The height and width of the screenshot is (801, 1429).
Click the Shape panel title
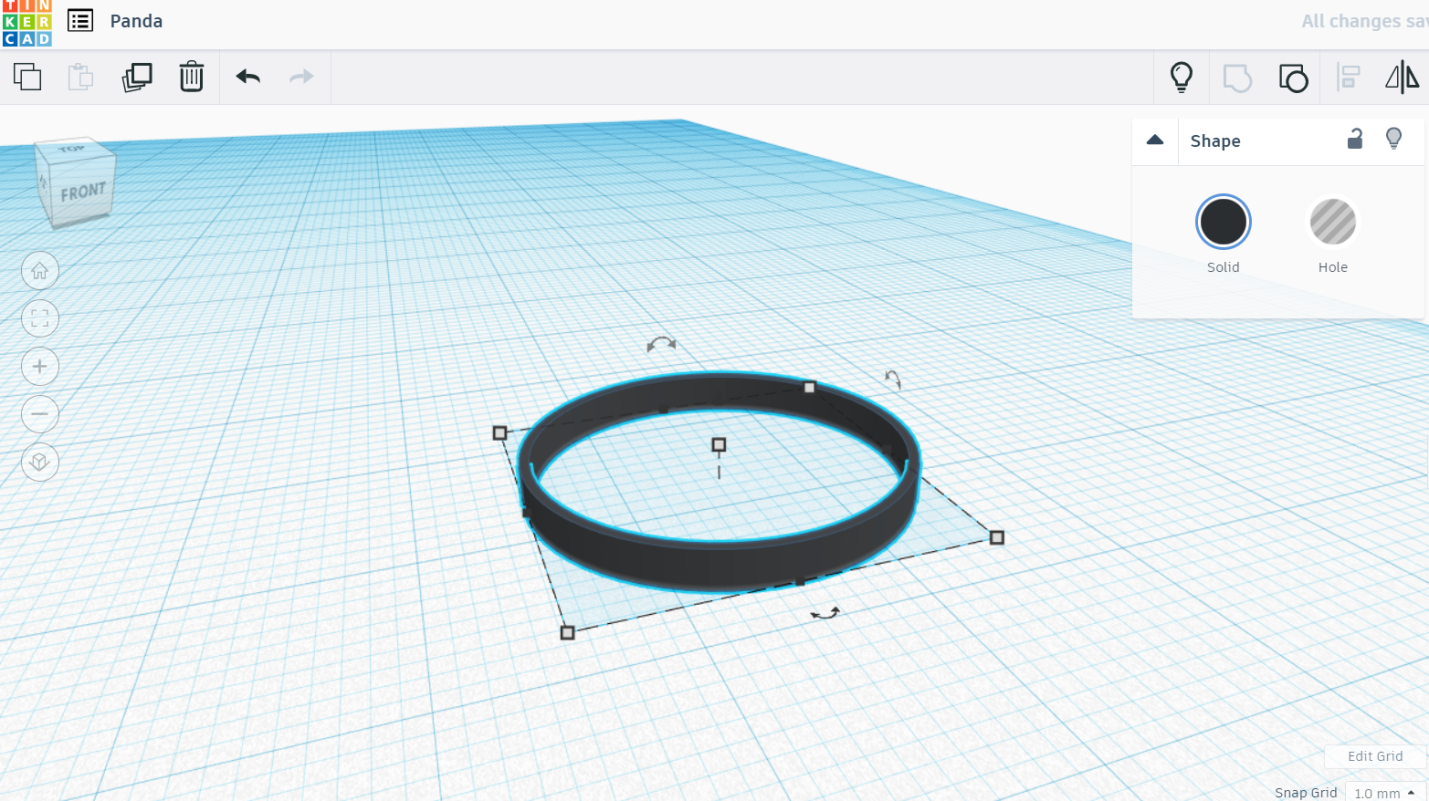1215,141
